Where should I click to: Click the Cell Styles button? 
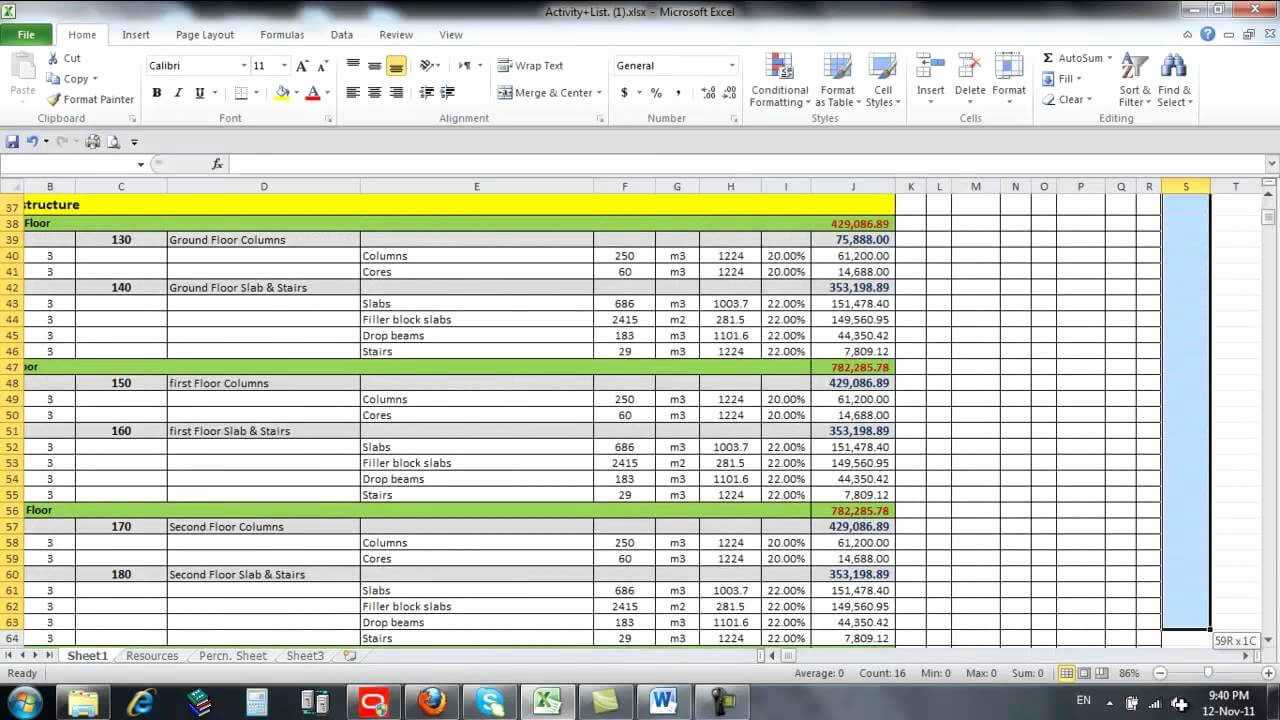879,80
